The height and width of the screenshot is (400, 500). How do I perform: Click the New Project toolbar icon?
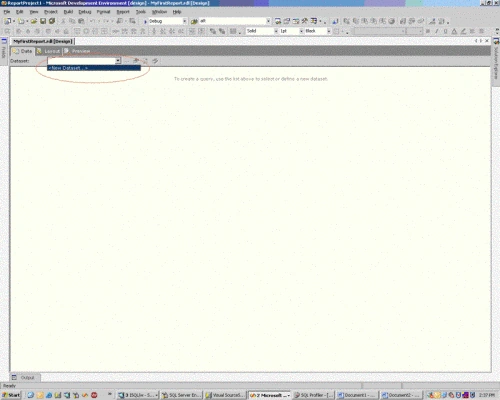click(7, 21)
